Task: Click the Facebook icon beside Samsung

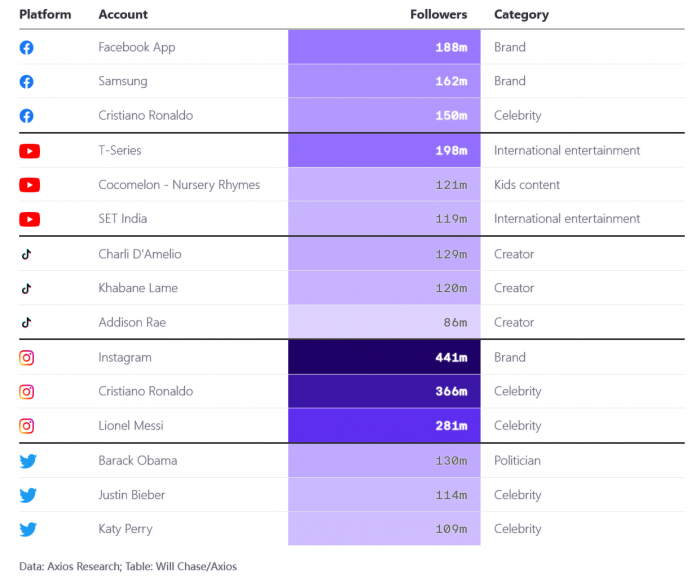Action: tap(27, 81)
